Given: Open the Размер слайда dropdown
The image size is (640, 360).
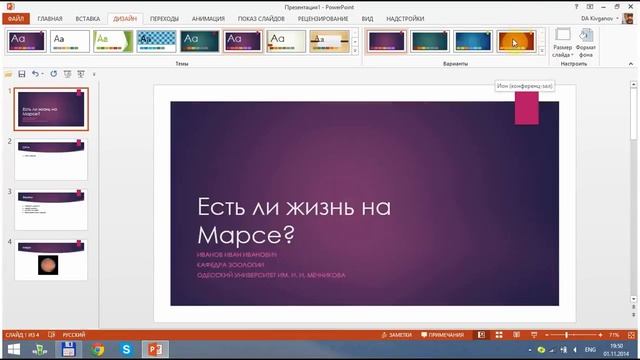Looking at the screenshot, I should click(x=563, y=43).
